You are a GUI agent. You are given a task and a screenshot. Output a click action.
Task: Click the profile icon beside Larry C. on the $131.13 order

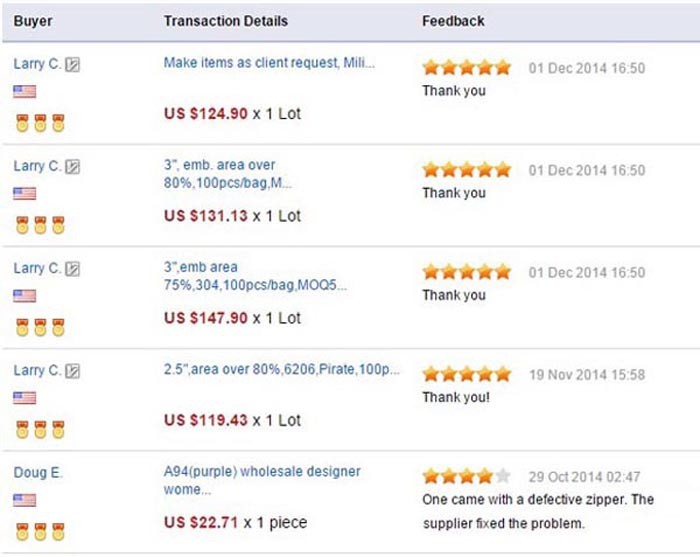click(73, 167)
